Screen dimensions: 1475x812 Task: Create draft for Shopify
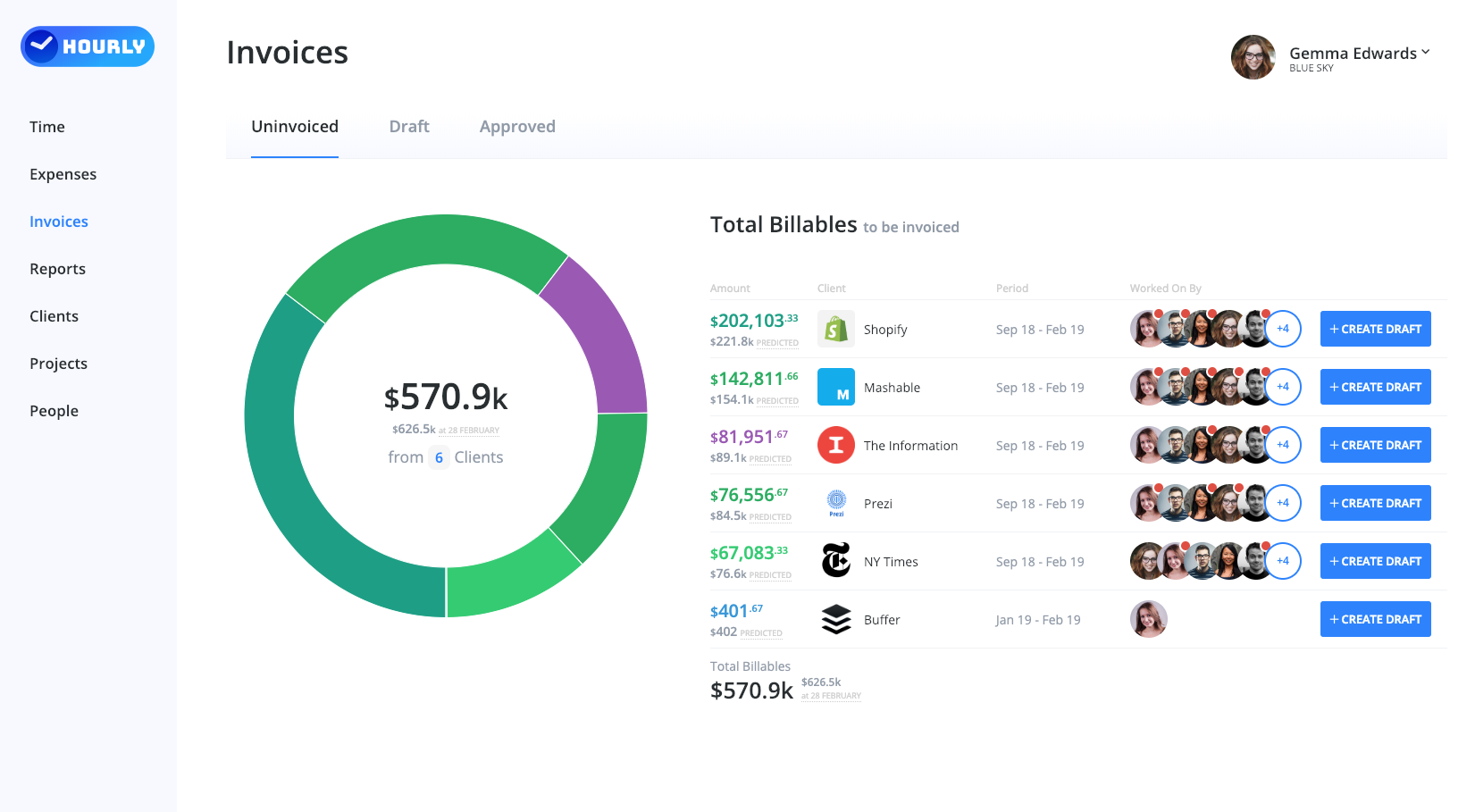(x=1376, y=329)
